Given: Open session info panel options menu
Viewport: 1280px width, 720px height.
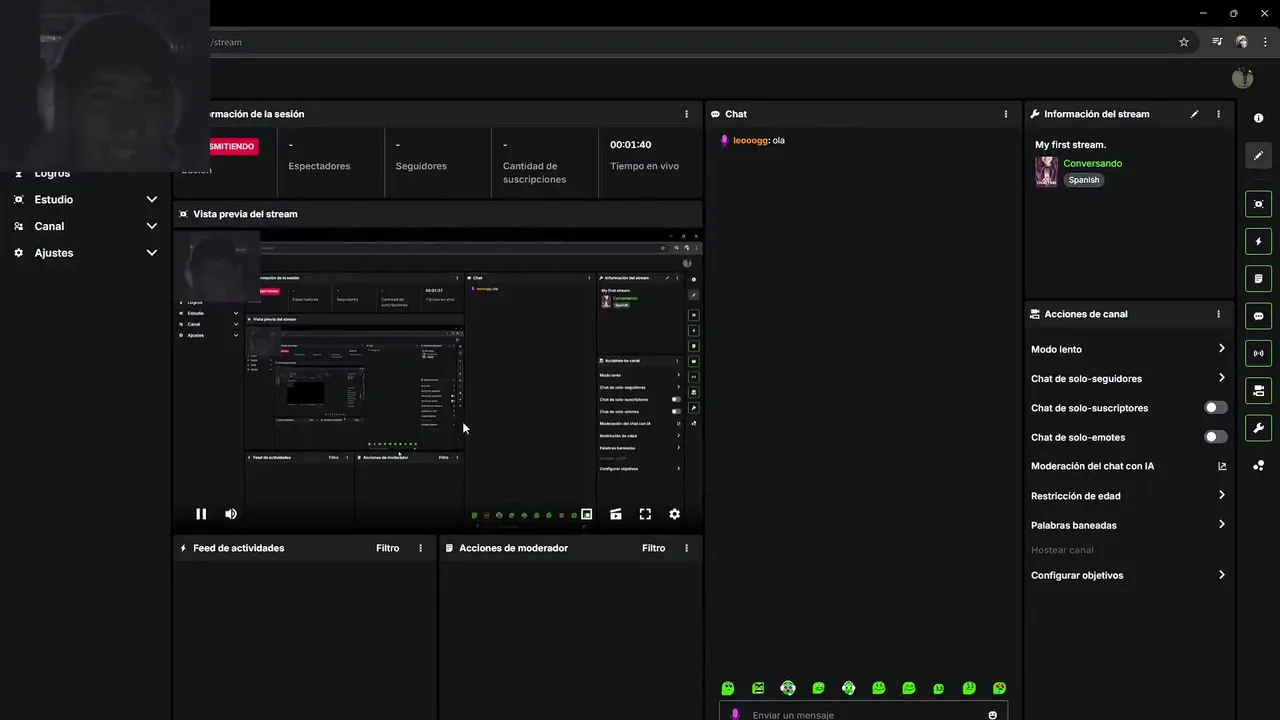Looking at the screenshot, I should [x=686, y=114].
